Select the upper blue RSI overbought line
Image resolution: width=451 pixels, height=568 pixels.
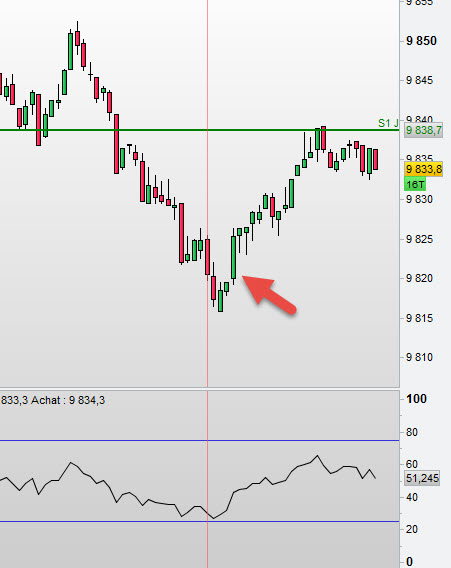point(199,440)
